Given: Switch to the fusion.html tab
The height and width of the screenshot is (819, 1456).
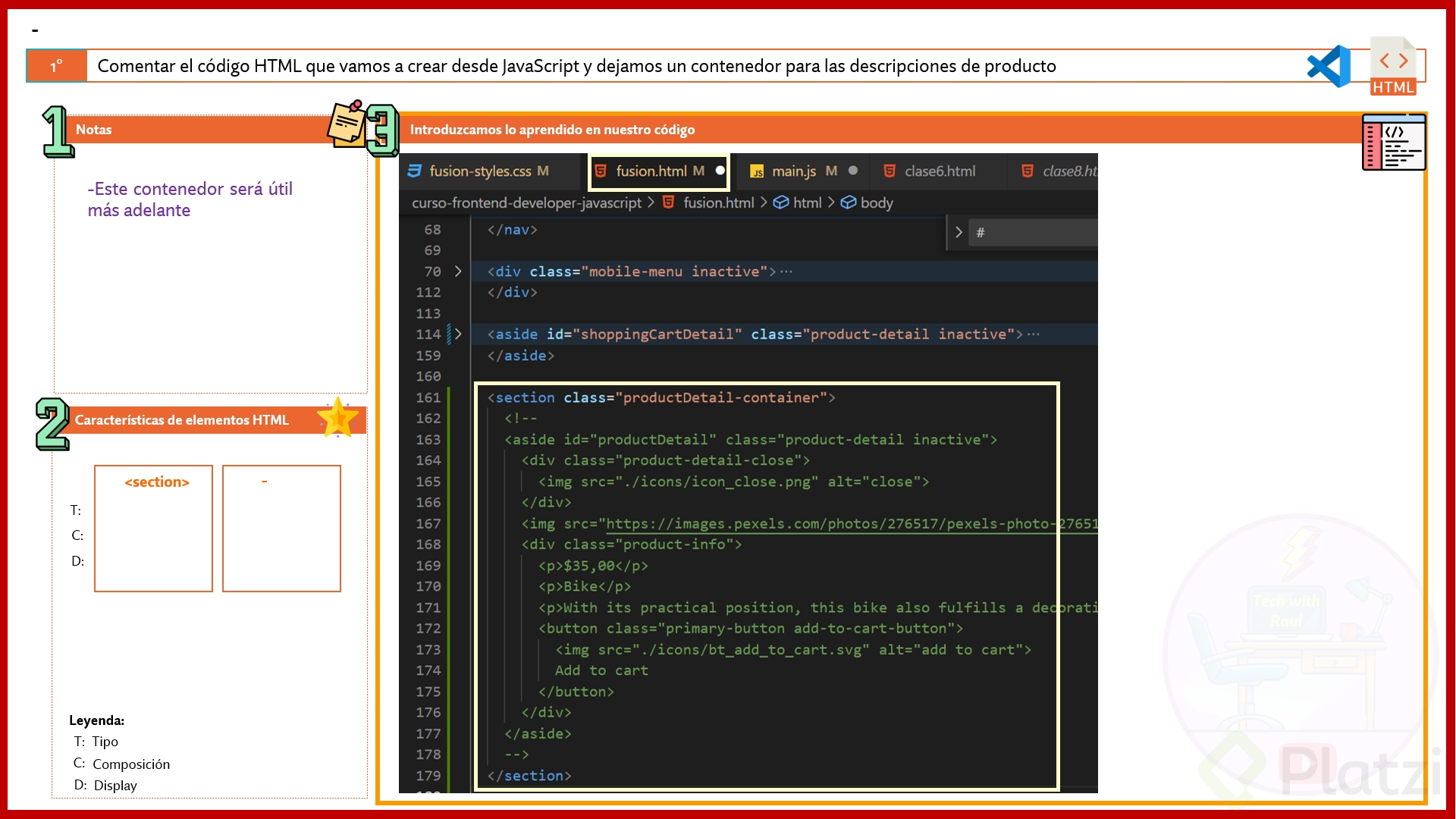Looking at the screenshot, I should point(660,171).
